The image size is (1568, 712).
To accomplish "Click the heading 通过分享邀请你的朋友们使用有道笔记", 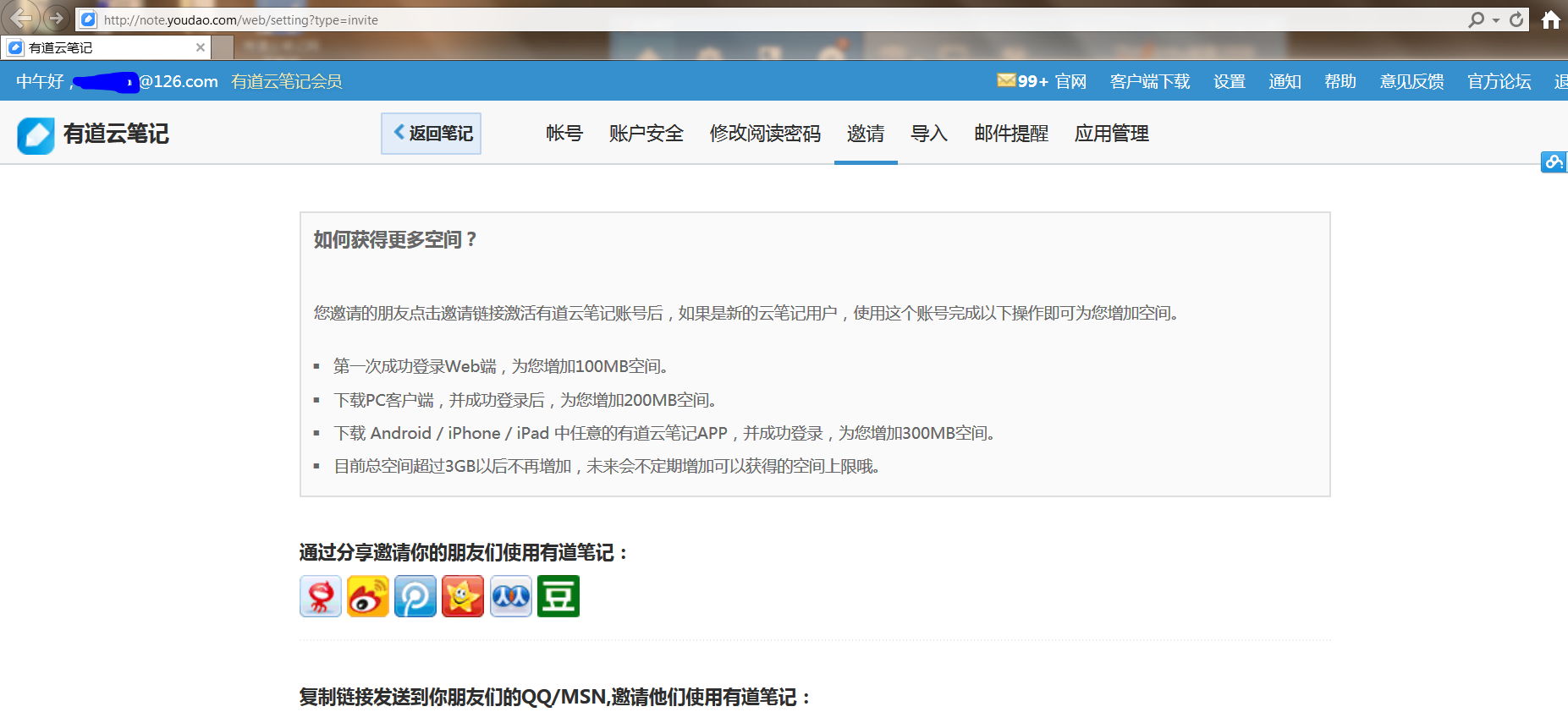I will pos(464,553).
